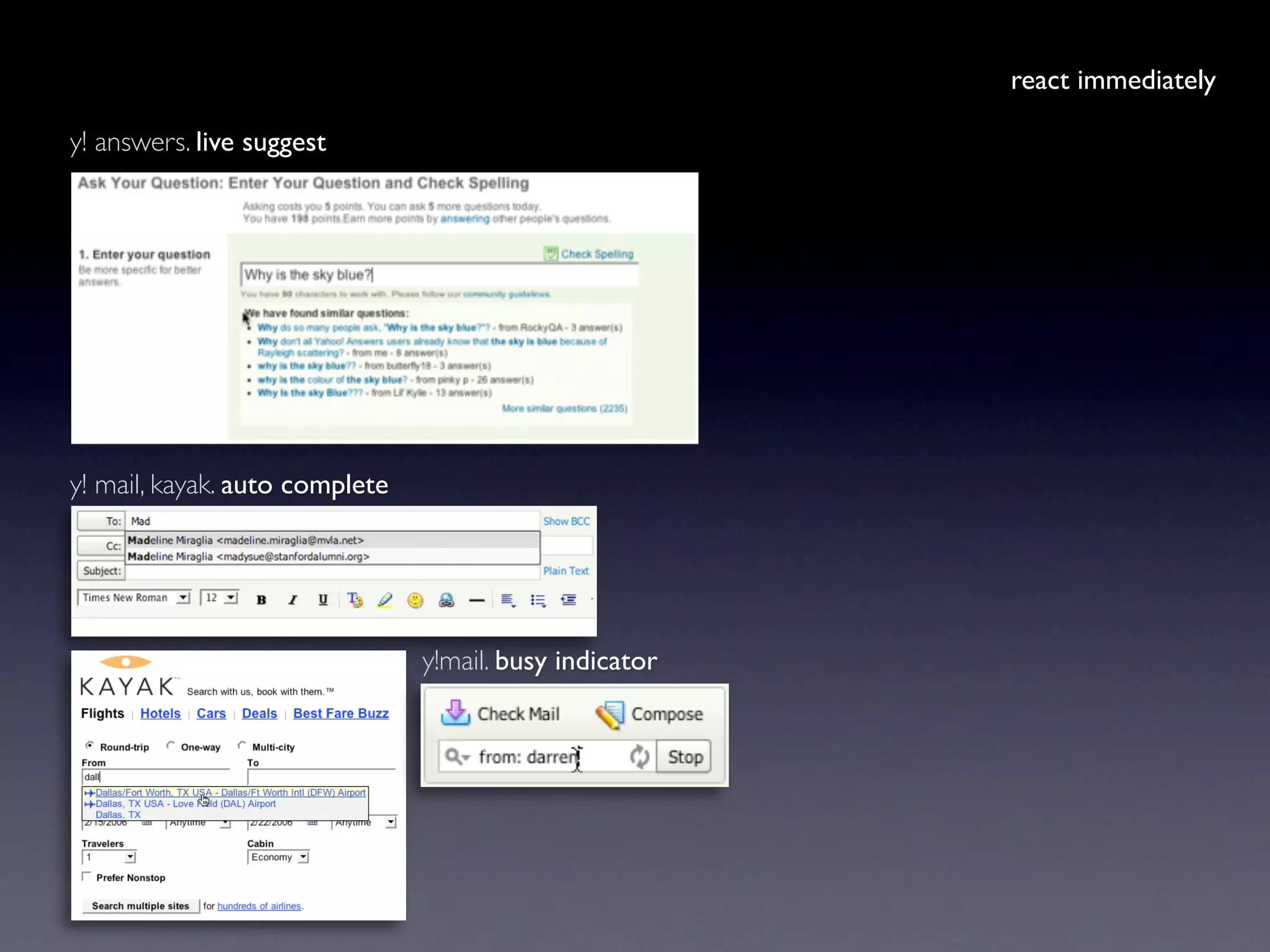
Task: Click the Kayak To destination field
Action: pyautogui.click(x=321, y=777)
